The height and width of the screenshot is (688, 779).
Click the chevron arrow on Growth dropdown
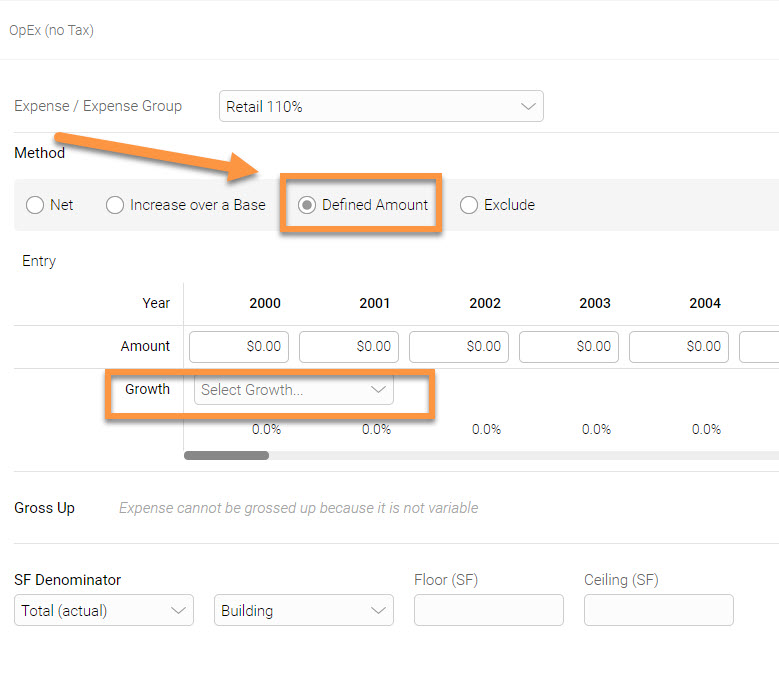pyautogui.click(x=378, y=390)
